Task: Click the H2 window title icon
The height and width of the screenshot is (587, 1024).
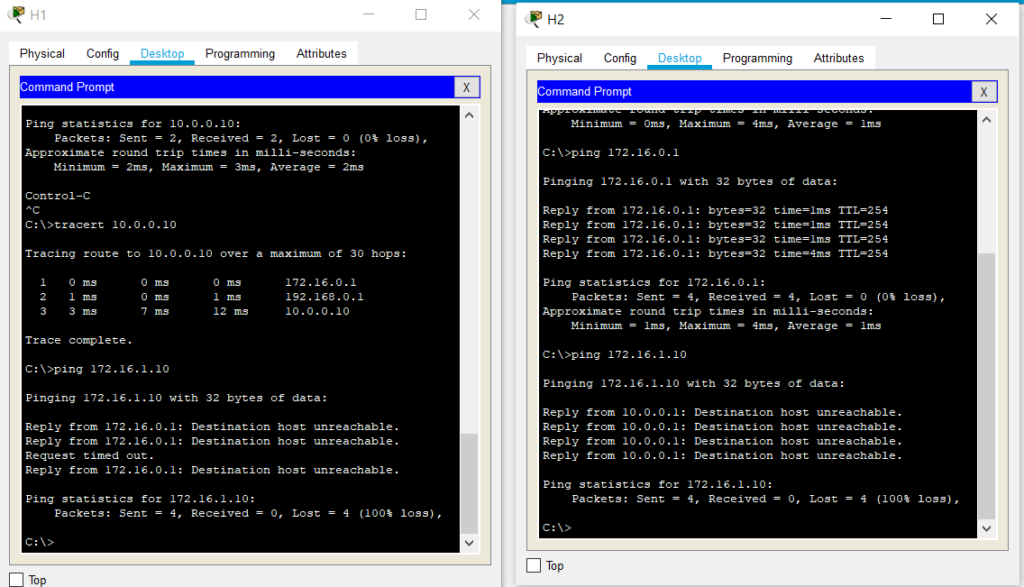Action: 533,19
